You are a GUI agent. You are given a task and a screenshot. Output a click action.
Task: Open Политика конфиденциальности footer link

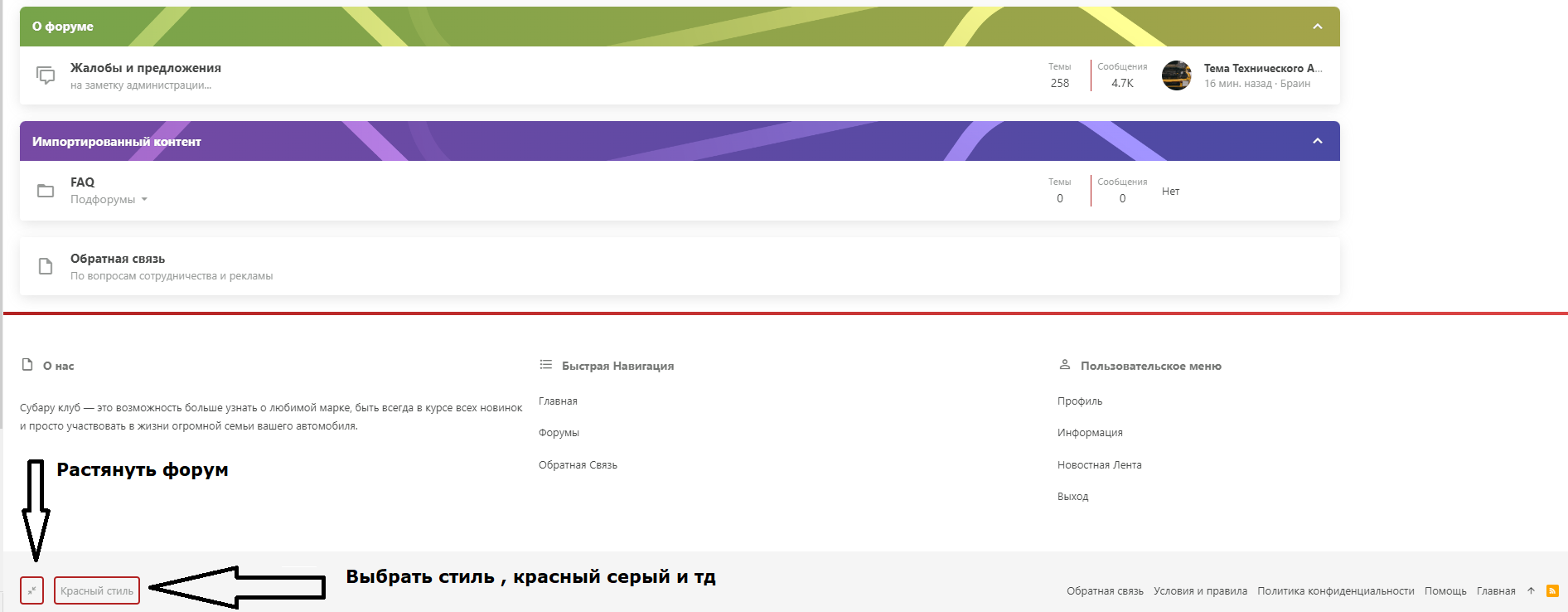[1335, 591]
